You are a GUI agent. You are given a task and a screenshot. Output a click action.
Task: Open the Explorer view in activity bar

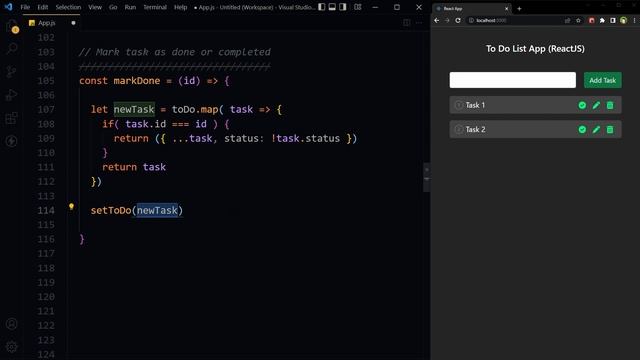click(x=12, y=26)
